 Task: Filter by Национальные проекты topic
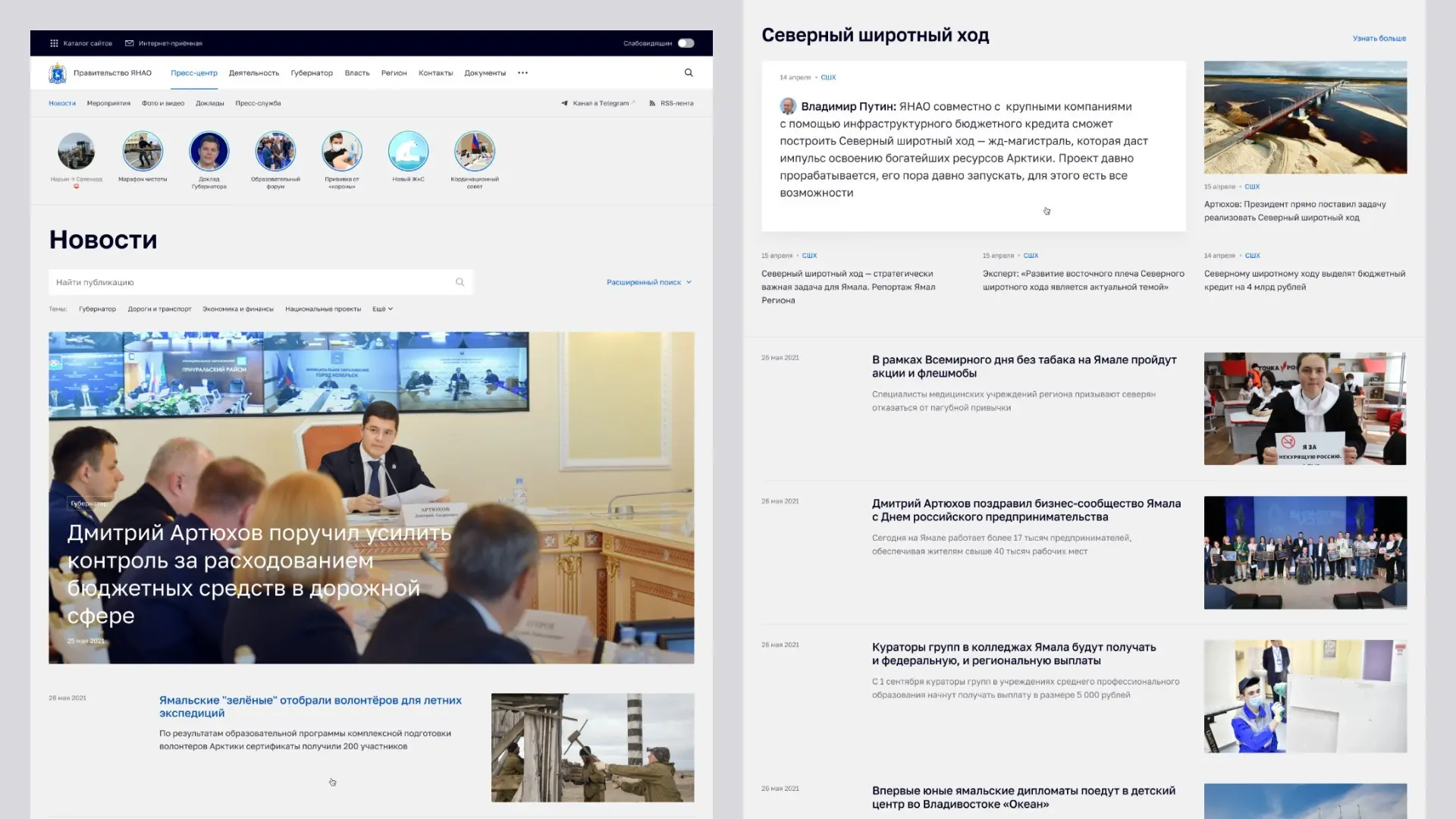pyautogui.click(x=323, y=309)
